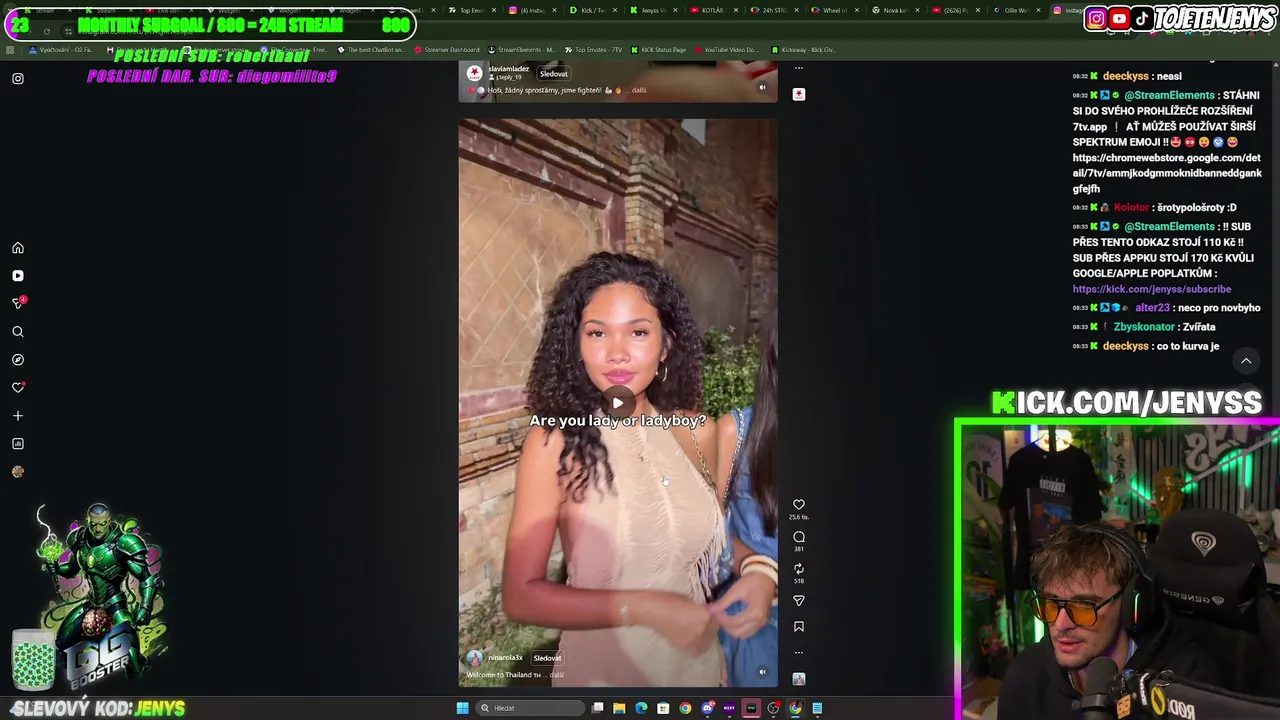Viewport: 1280px width, 720px height.
Task: Open more options dots beside current reel
Action: 799,652
